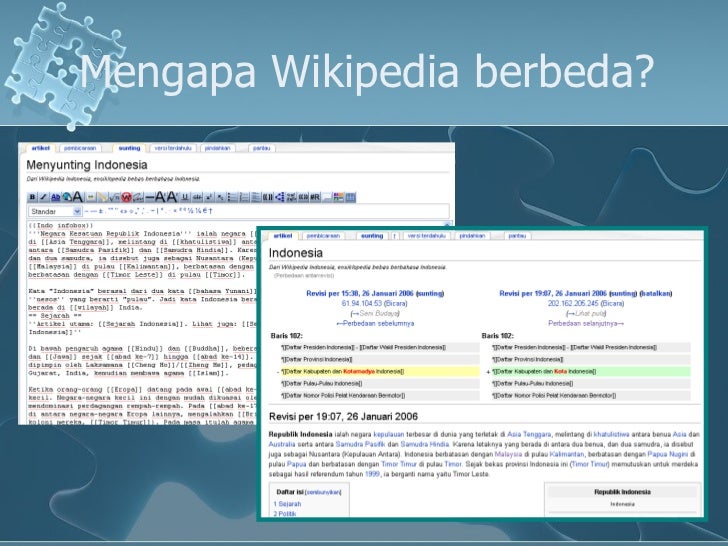
Task: Go to Perbedaan sebelumnya link
Action: click(x=375, y=324)
